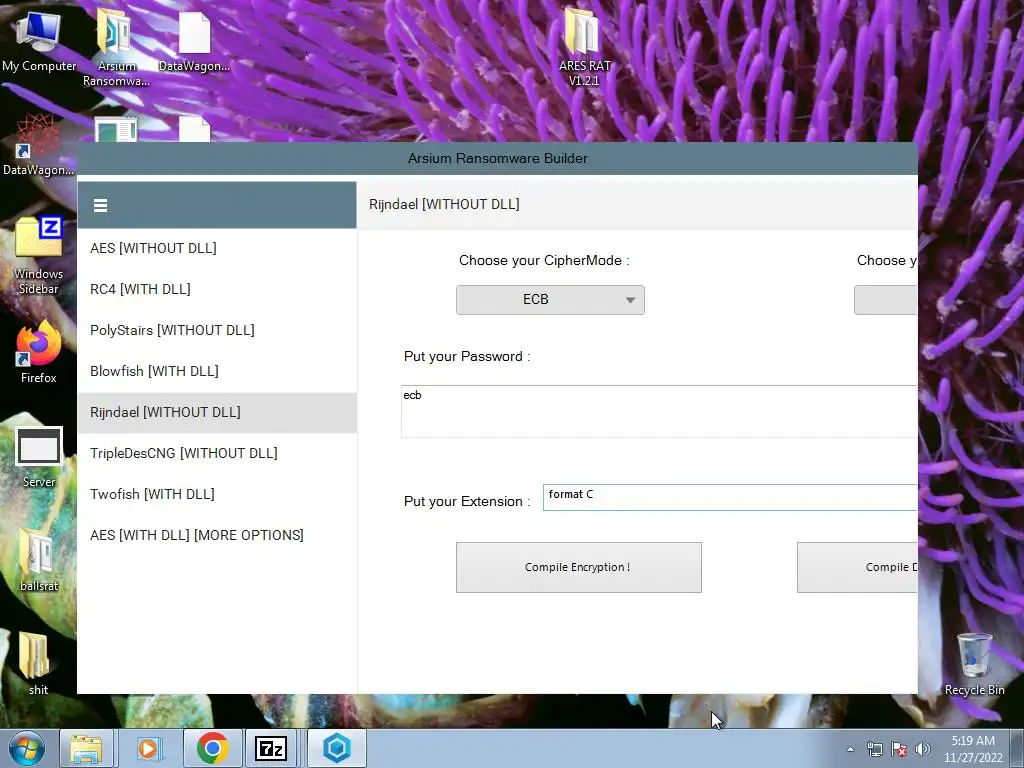The width and height of the screenshot is (1024, 768).
Task: Open the Windows Start menu
Action: [x=26, y=748]
